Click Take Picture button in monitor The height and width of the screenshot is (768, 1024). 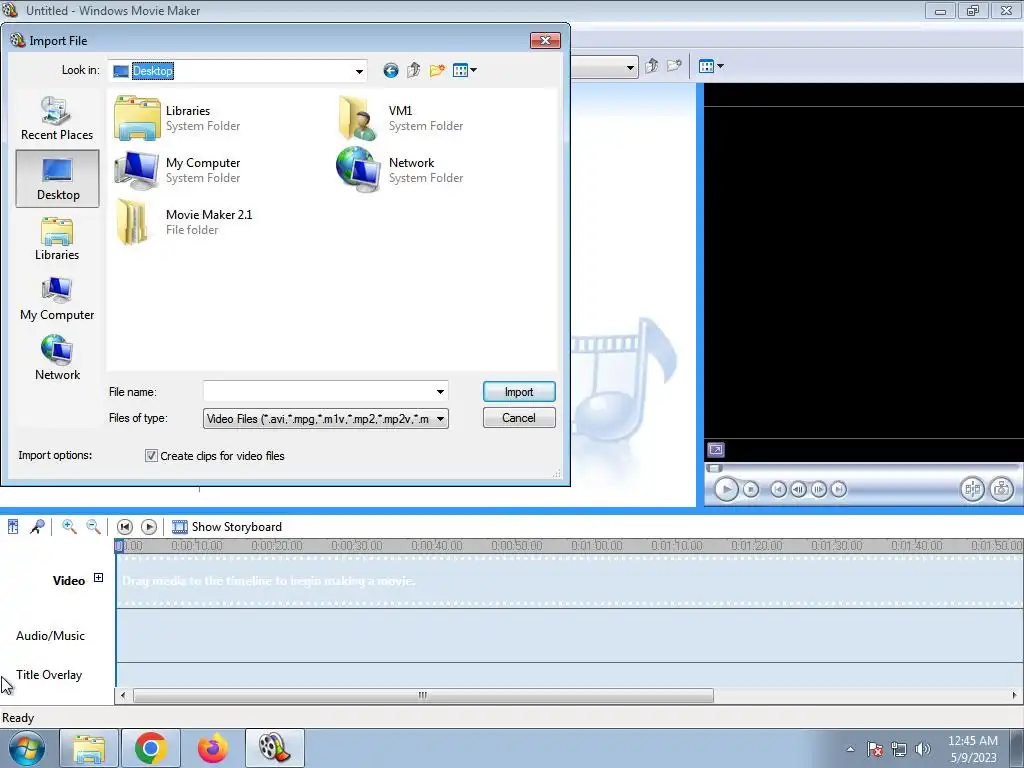(x=1002, y=489)
